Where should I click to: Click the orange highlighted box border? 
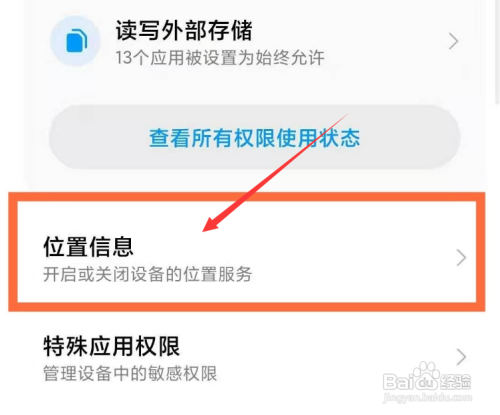click(x=247, y=197)
